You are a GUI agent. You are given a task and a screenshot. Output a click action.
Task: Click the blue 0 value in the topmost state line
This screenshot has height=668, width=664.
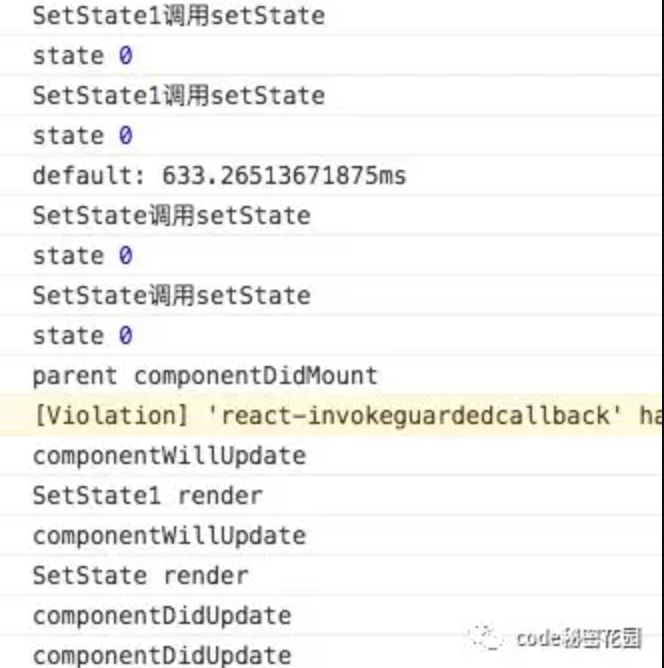click(x=125, y=56)
